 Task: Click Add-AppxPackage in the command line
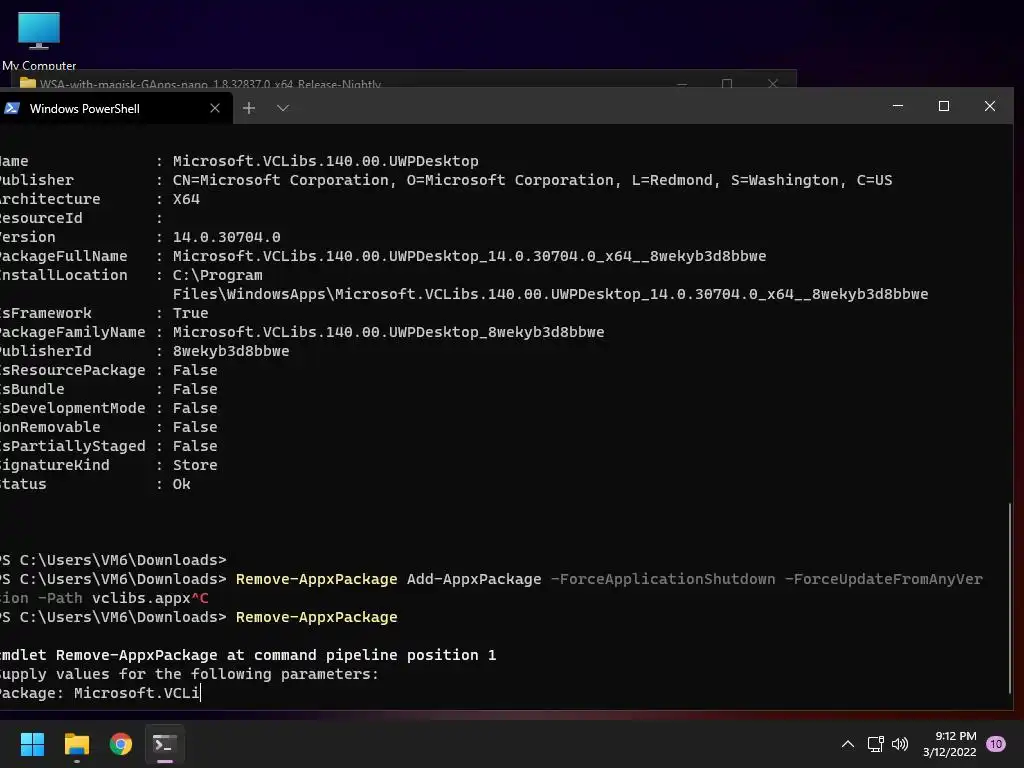474,579
